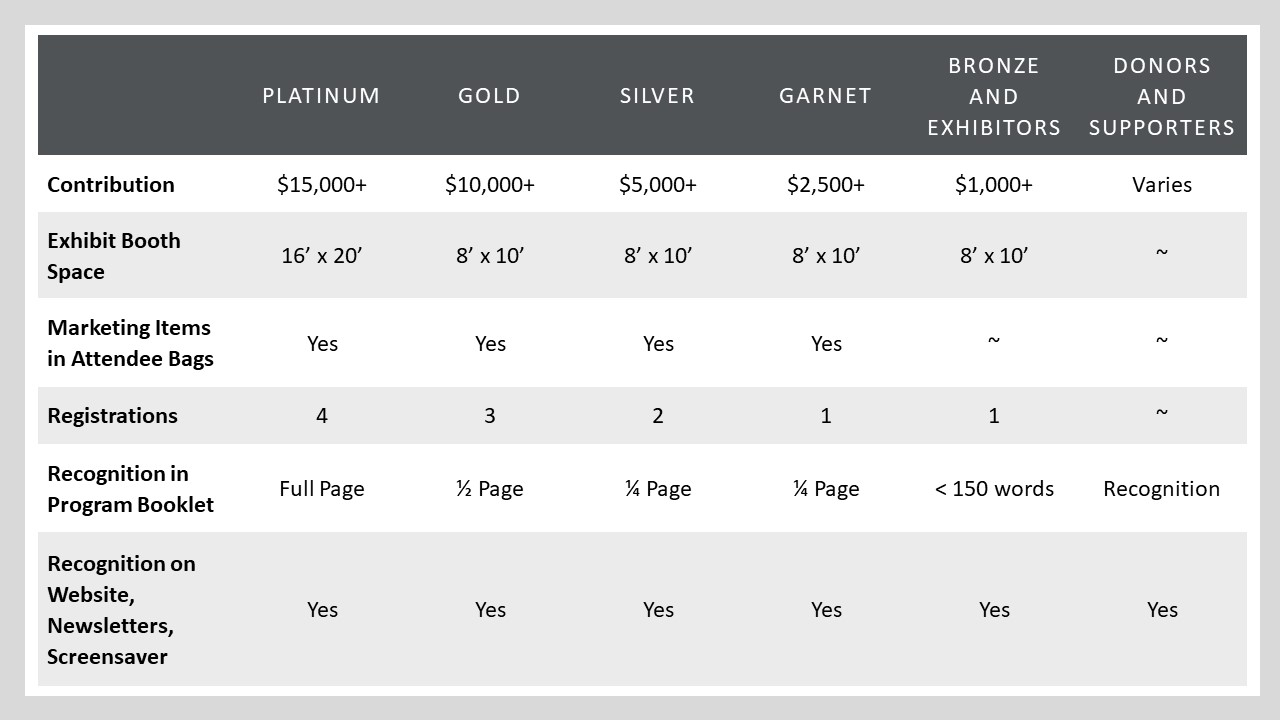Image resolution: width=1280 pixels, height=720 pixels.
Task: Click the ½ Page Gold cell
Action: click(490, 489)
